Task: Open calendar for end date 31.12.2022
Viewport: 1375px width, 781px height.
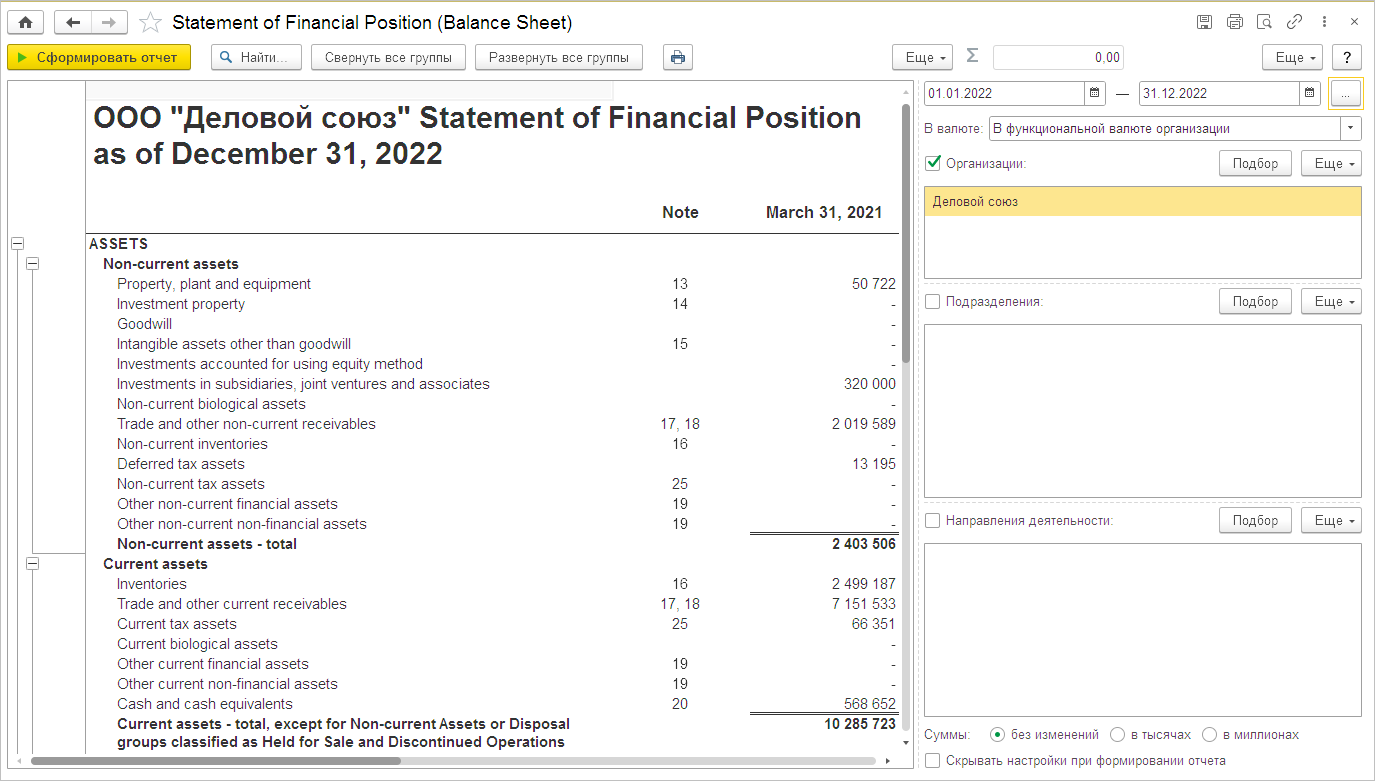Action: click(1310, 93)
